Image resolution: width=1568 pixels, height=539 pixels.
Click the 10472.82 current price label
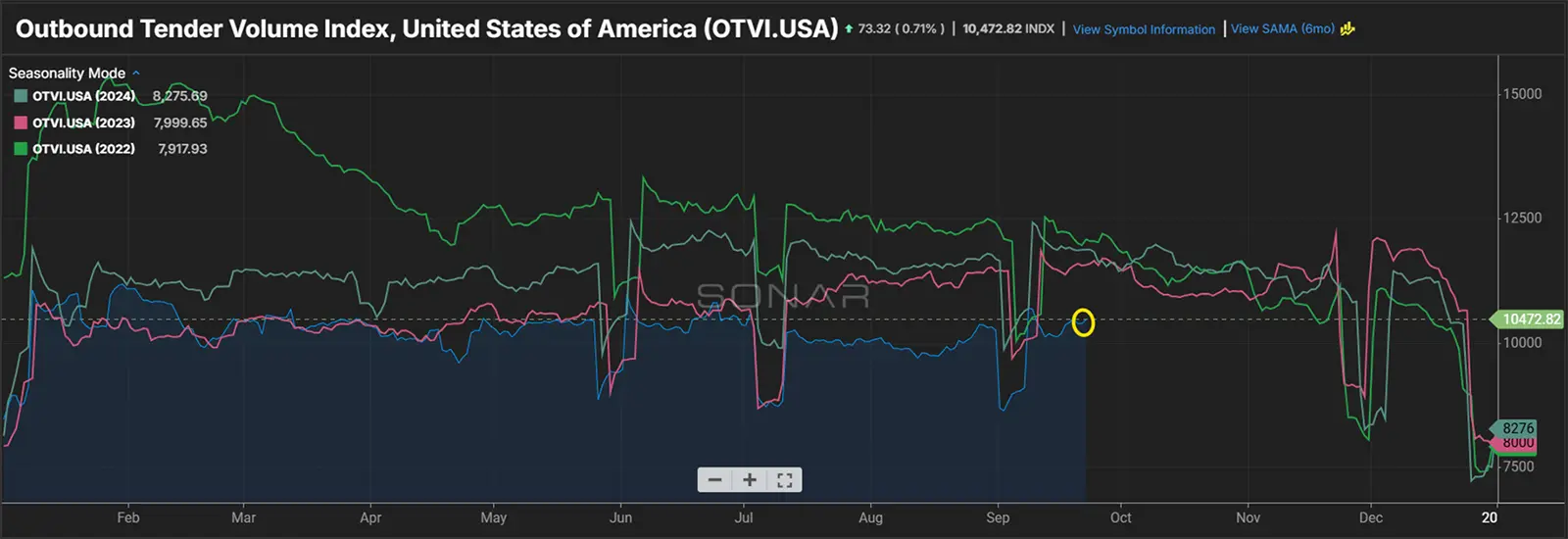click(x=1531, y=319)
